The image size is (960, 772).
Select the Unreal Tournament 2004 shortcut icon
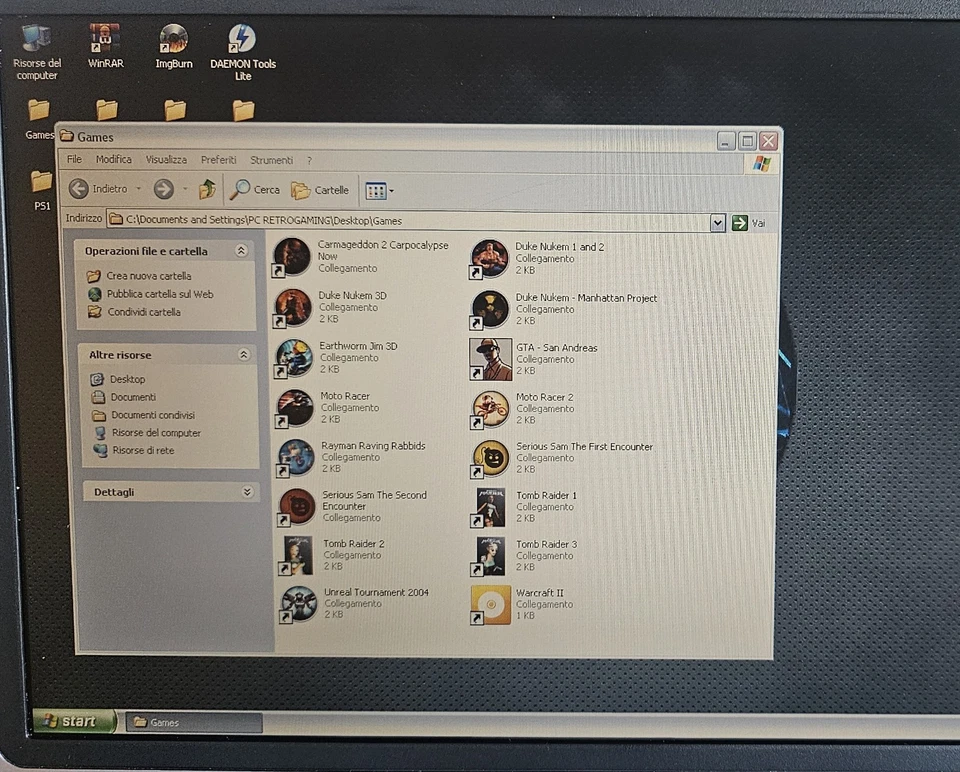pos(298,604)
